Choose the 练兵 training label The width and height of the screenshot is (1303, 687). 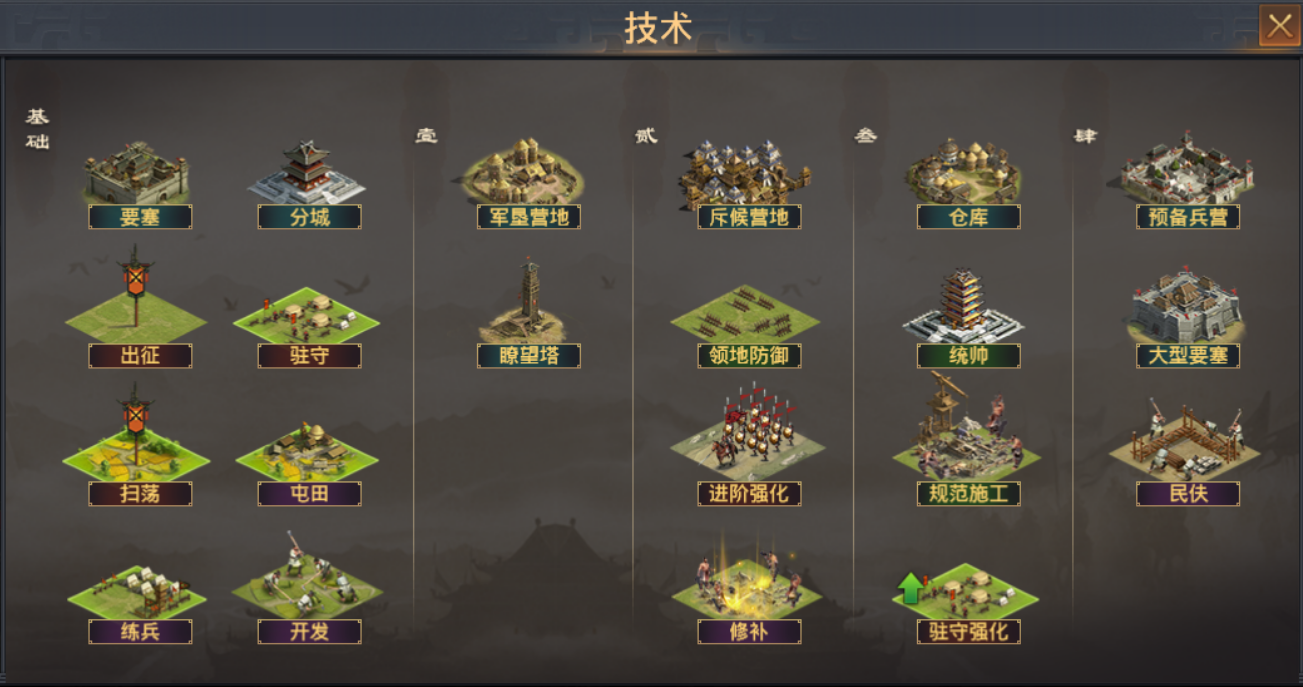click(x=140, y=632)
